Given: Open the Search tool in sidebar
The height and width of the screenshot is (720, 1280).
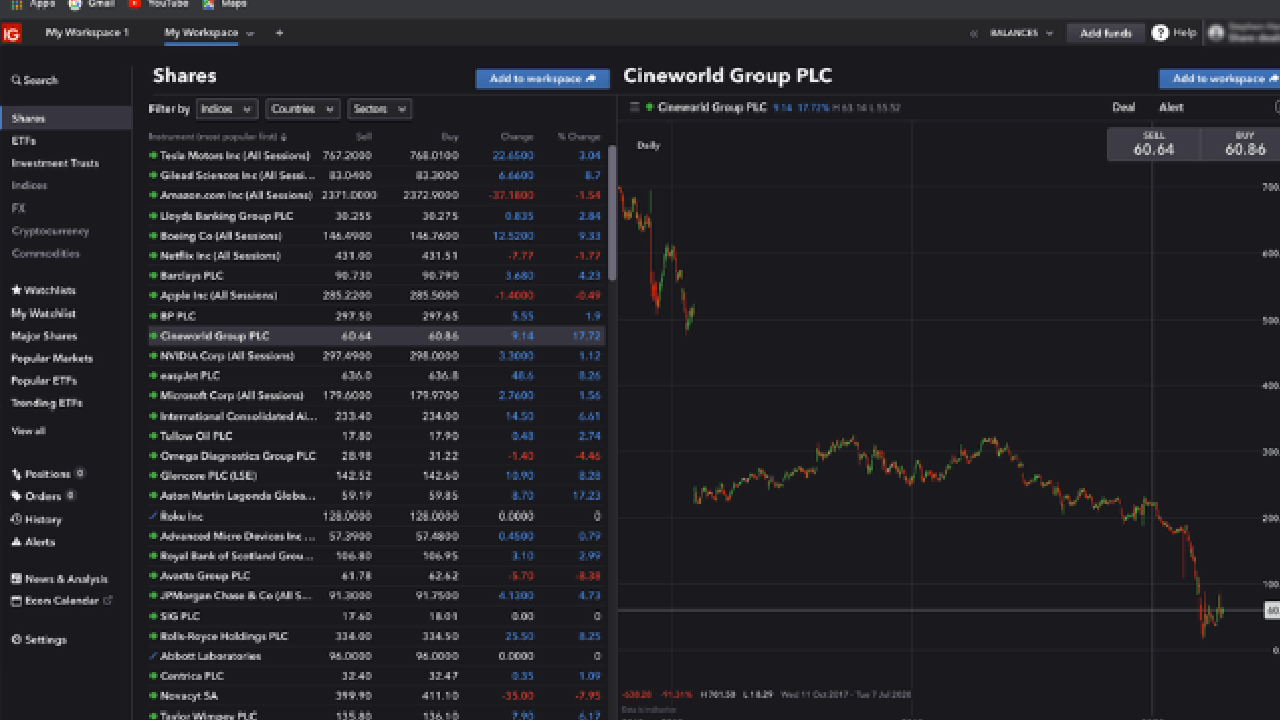Looking at the screenshot, I should click(35, 80).
